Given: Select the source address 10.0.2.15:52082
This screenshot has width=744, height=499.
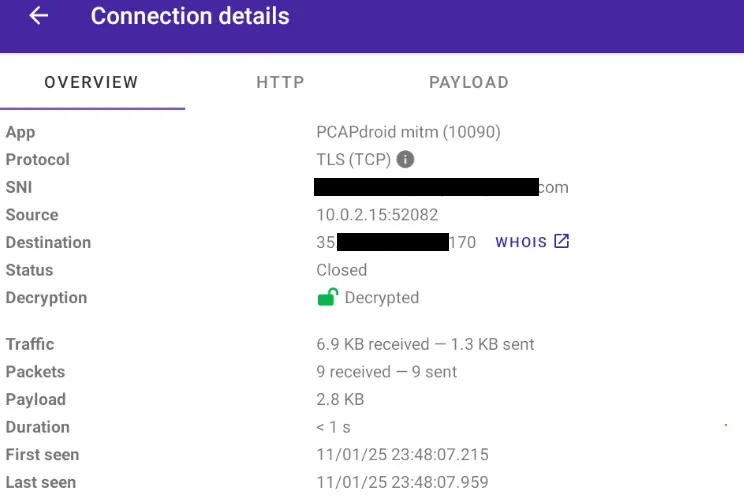Looking at the screenshot, I should (x=377, y=214).
